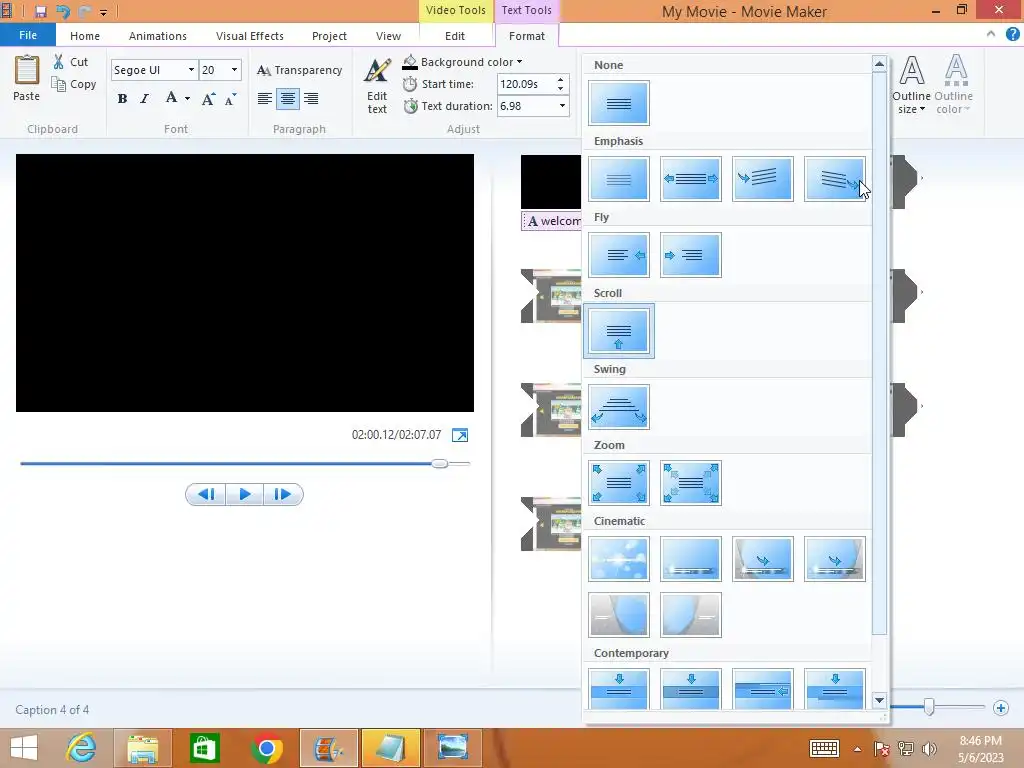Play the movie preview
The height and width of the screenshot is (768, 1024).
(x=245, y=494)
